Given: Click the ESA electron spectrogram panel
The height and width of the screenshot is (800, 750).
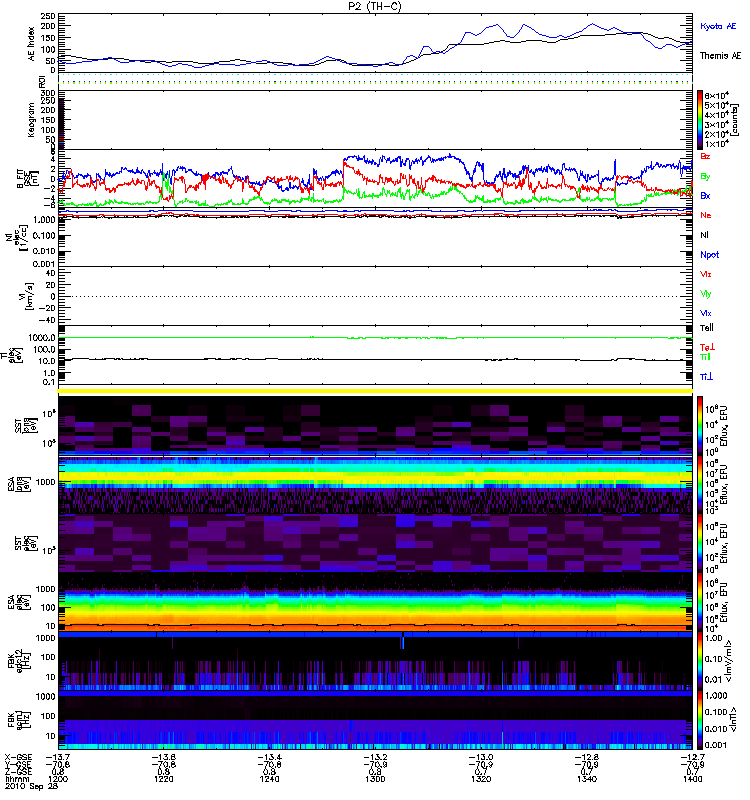Looking at the screenshot, I should click(x=376, y=602).
